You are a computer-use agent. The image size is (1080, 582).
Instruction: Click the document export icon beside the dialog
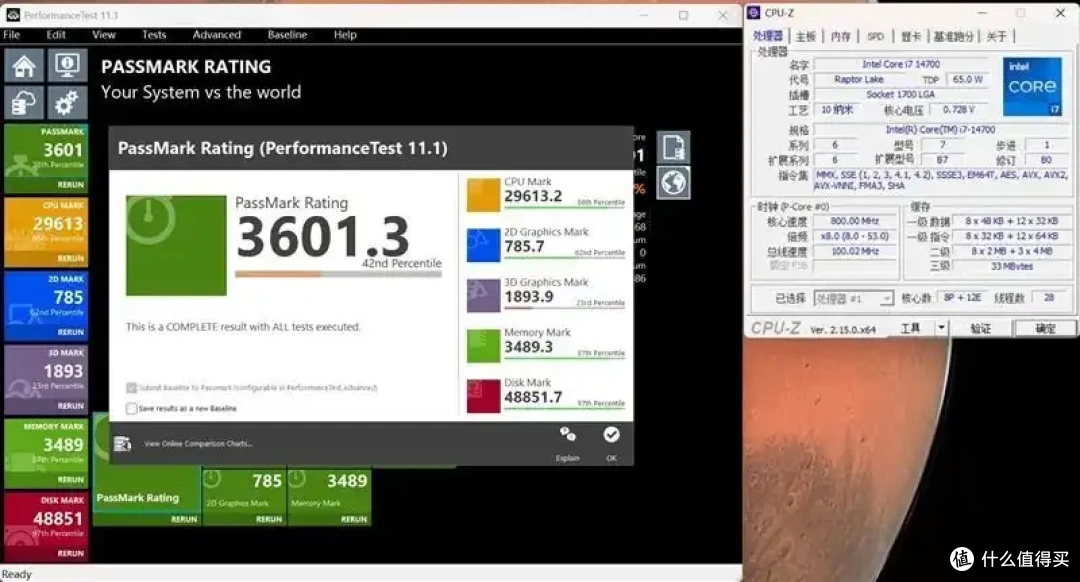click(x=673, y=147)
